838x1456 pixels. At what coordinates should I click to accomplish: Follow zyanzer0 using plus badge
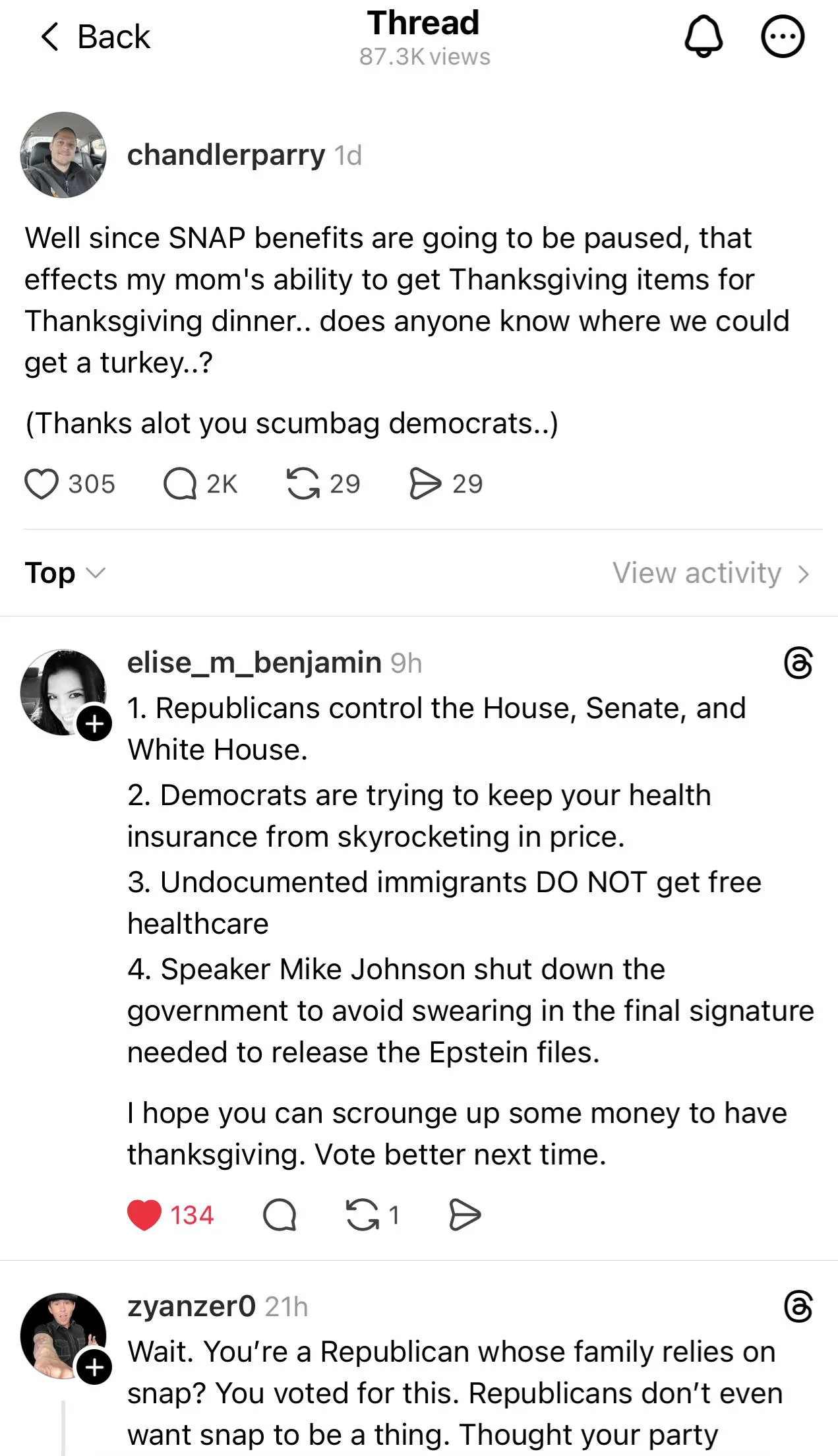coord(94,1367)
